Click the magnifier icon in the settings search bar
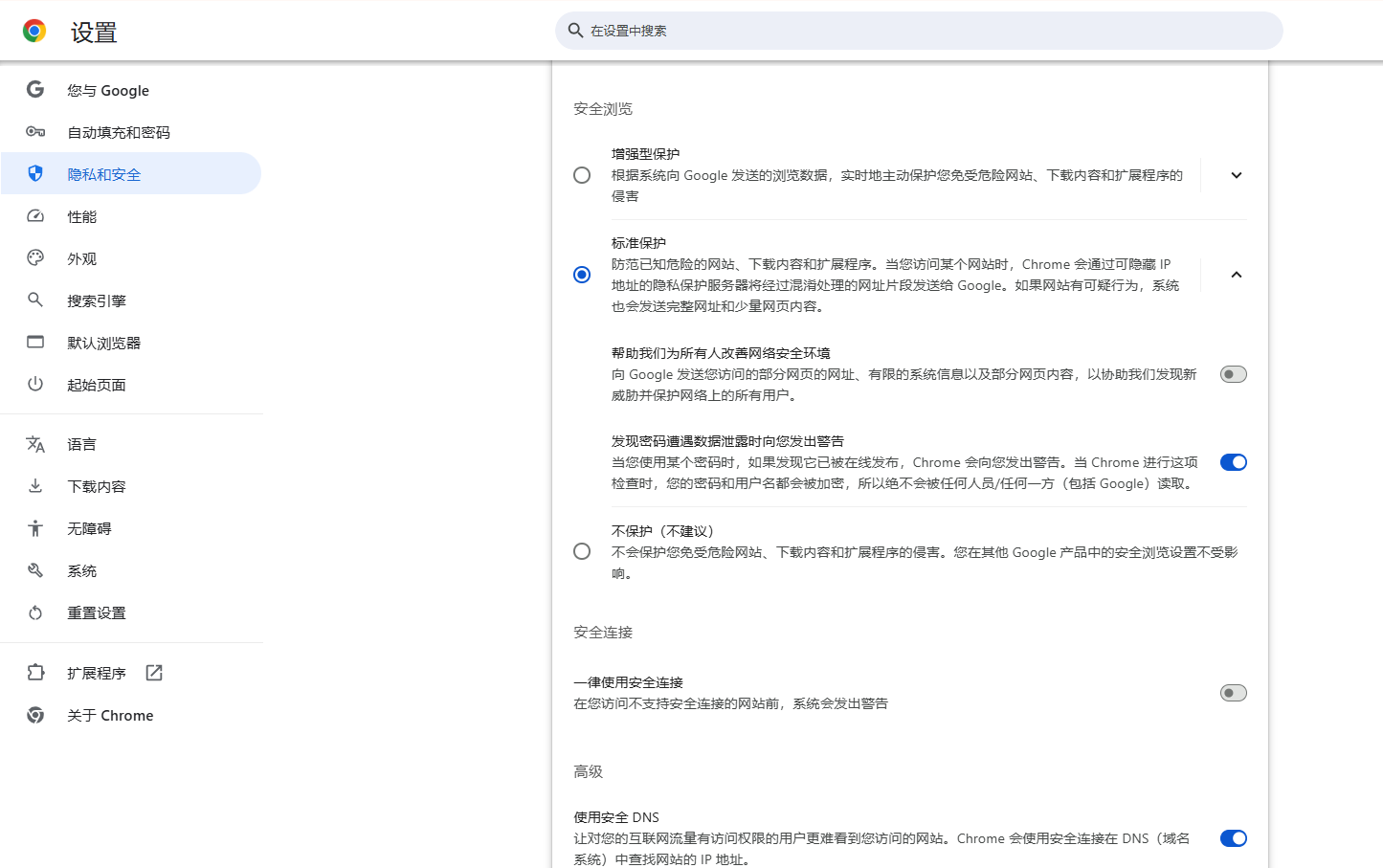The image size is (1383, 868). [x=575, y=31]
